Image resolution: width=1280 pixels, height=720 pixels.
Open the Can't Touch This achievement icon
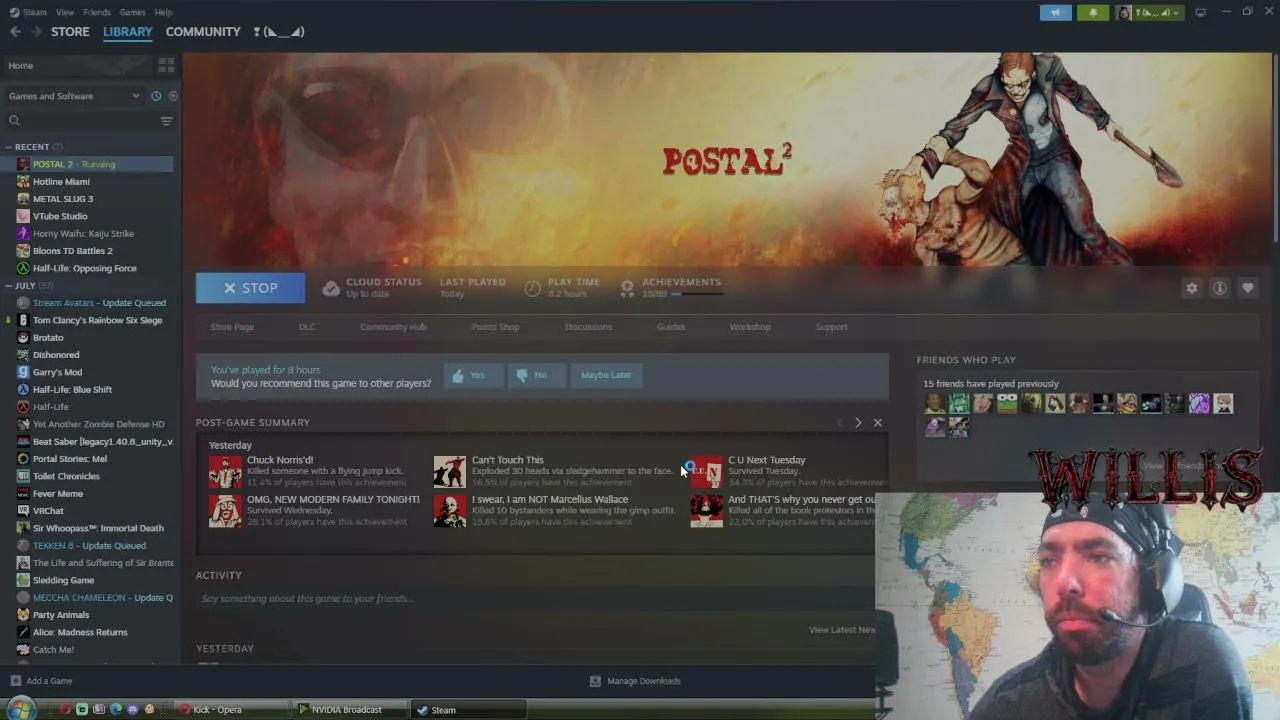(x=450, y=472)
